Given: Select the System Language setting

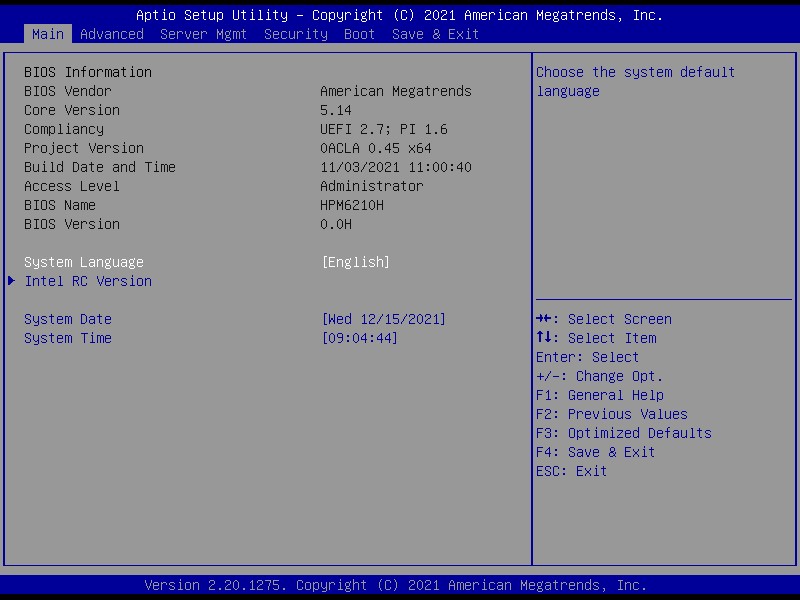Looking at the screenshot, I should (84, 262).
